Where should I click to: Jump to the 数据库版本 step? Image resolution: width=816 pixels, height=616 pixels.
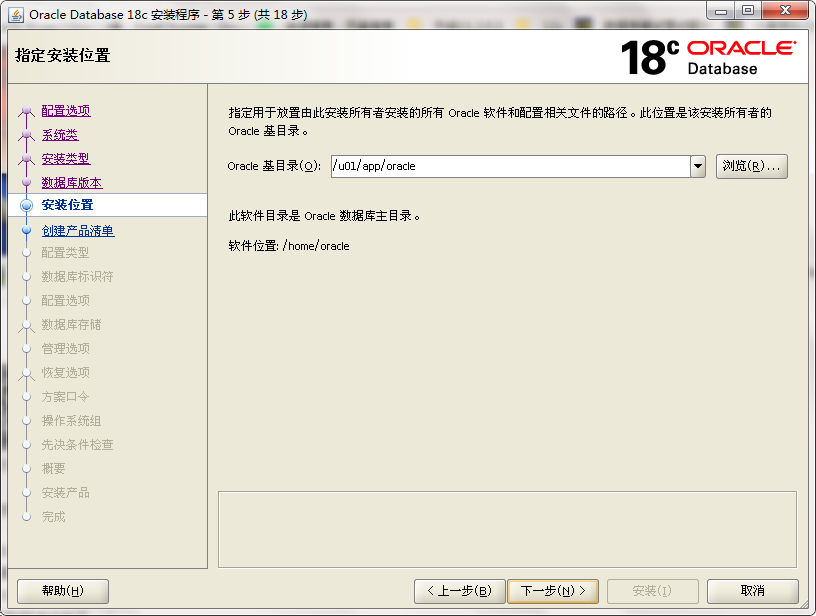pyautogui.click(x=72, y=183)
